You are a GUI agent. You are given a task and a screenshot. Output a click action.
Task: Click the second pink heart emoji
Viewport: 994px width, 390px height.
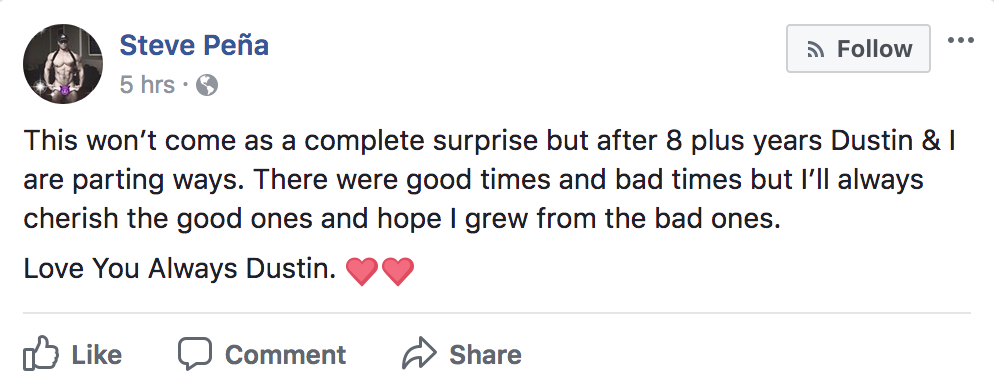(x=397, y=271)
